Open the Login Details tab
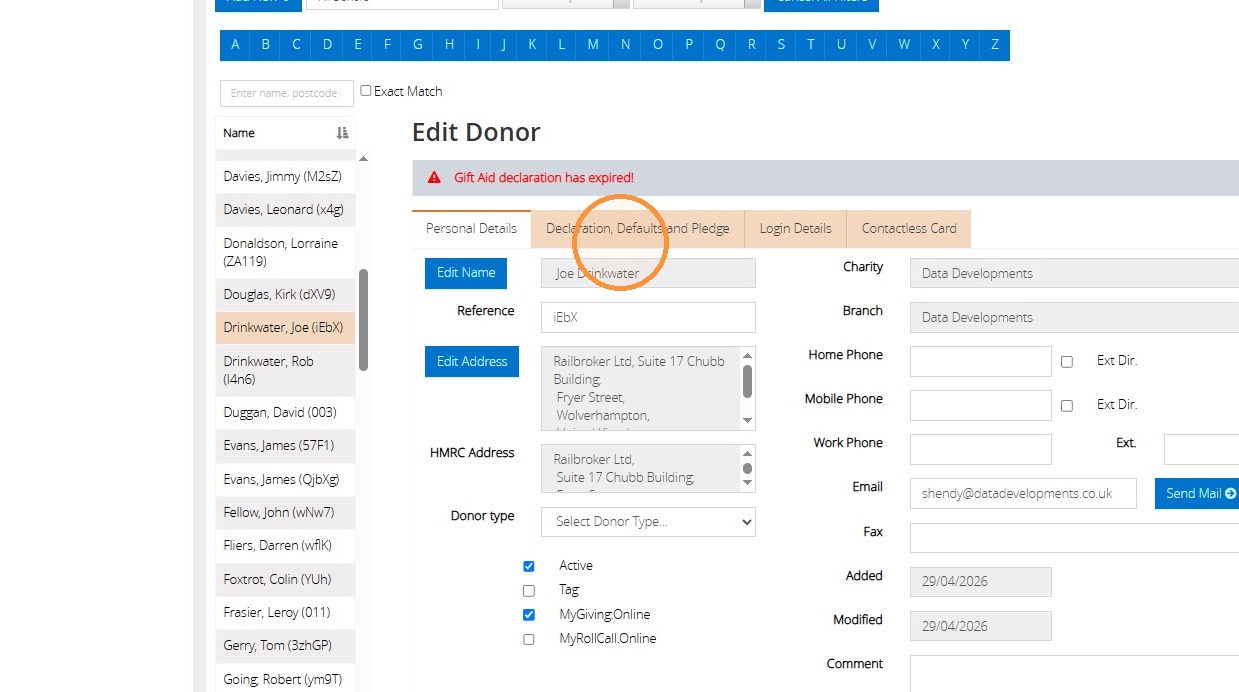 795,228
